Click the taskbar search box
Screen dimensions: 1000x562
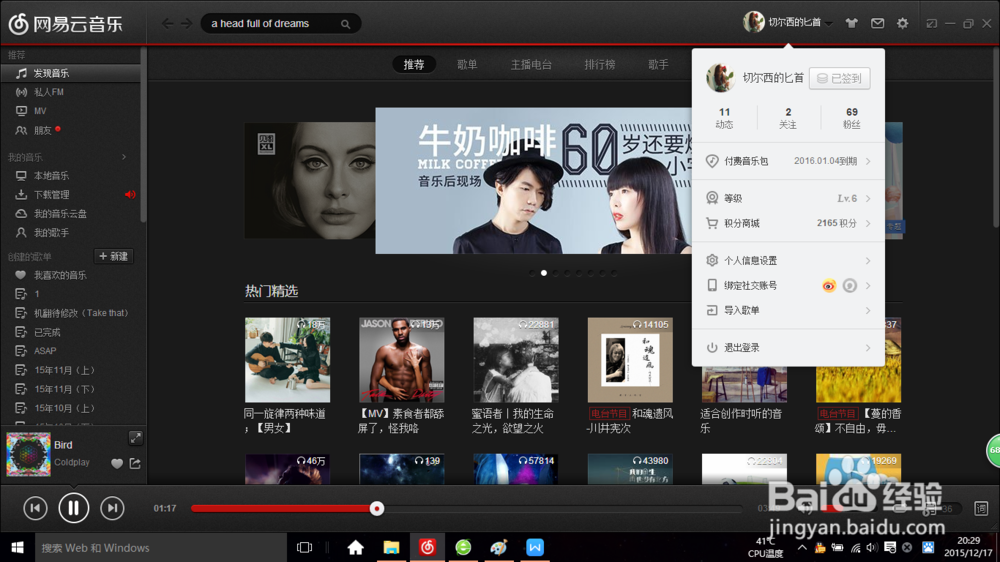click(x=161, y=547)
